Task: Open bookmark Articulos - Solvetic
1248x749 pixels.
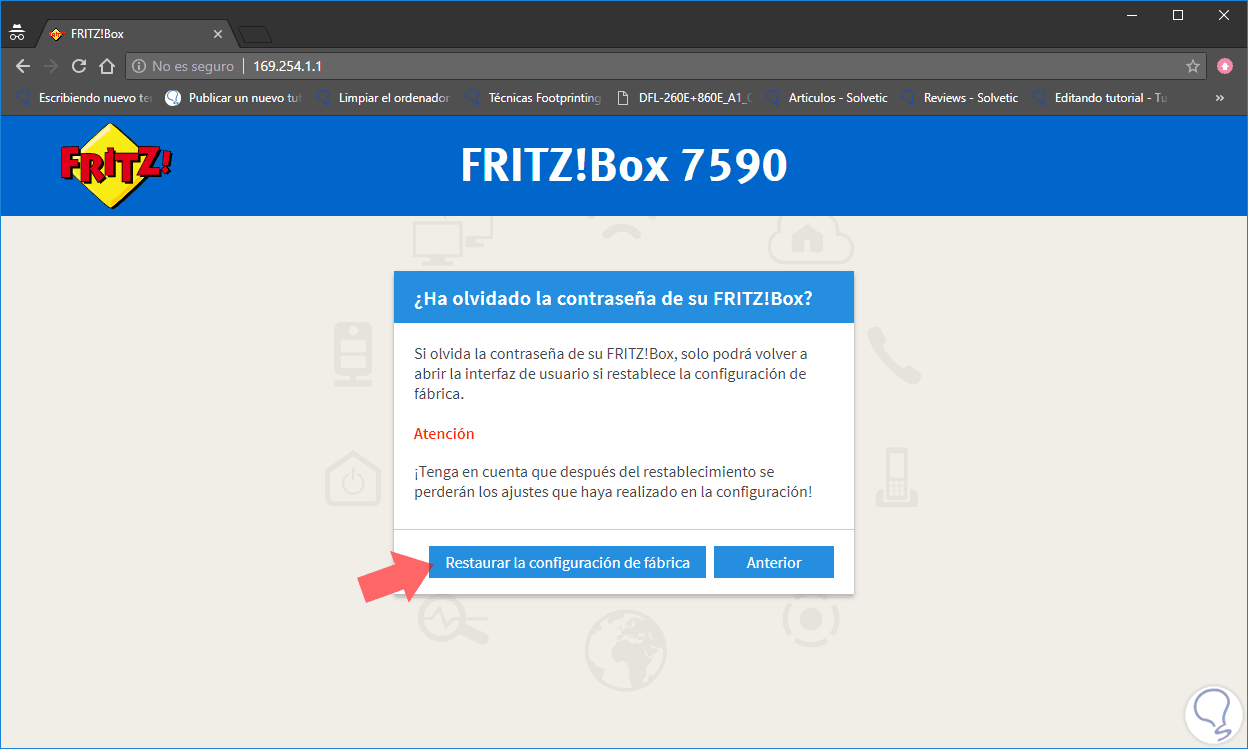Action: [x=827, y=98]
